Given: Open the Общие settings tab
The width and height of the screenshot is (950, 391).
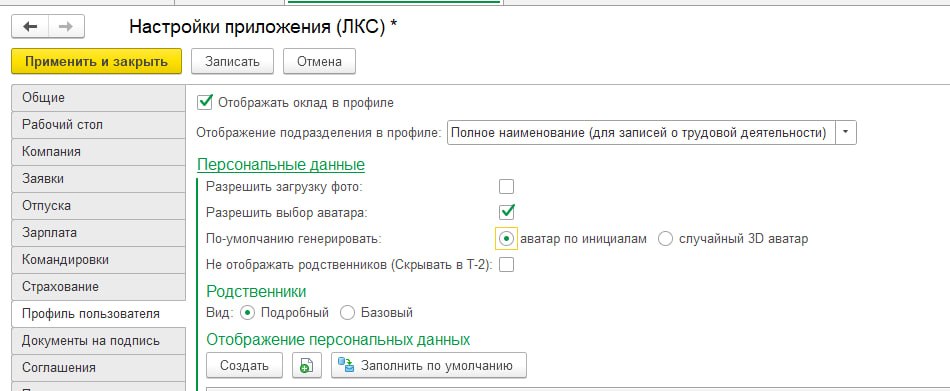Looking at the screenshot, I should [98, 98].
